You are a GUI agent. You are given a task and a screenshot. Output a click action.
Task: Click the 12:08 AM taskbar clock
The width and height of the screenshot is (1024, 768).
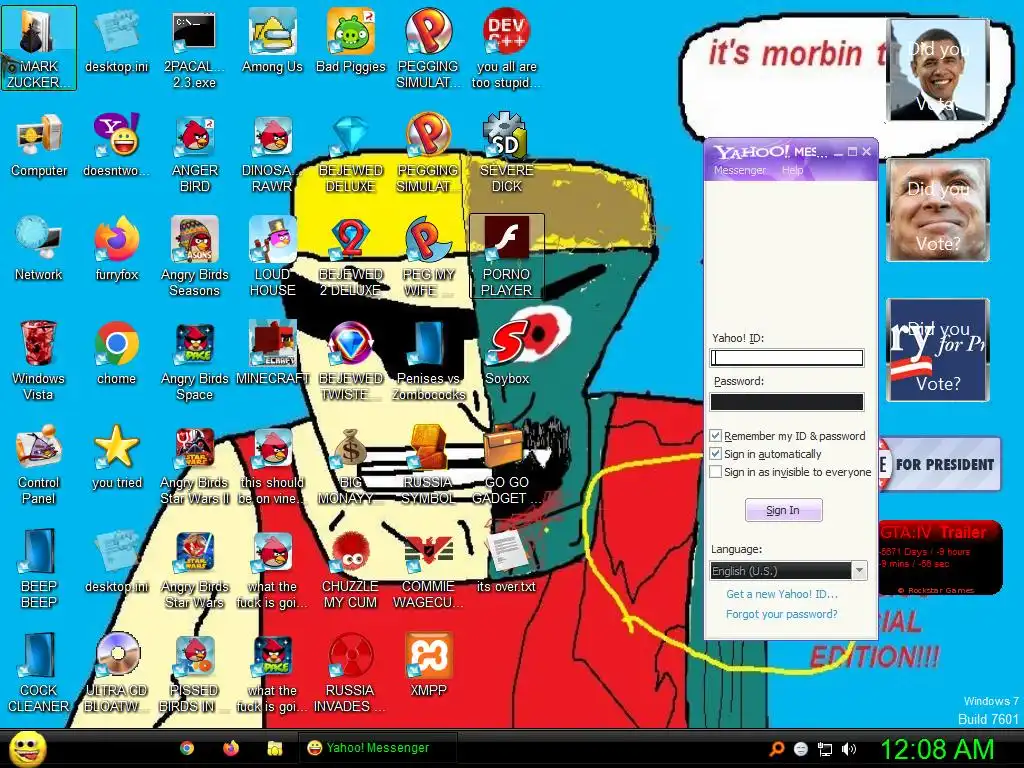click(x=937, y=749)
